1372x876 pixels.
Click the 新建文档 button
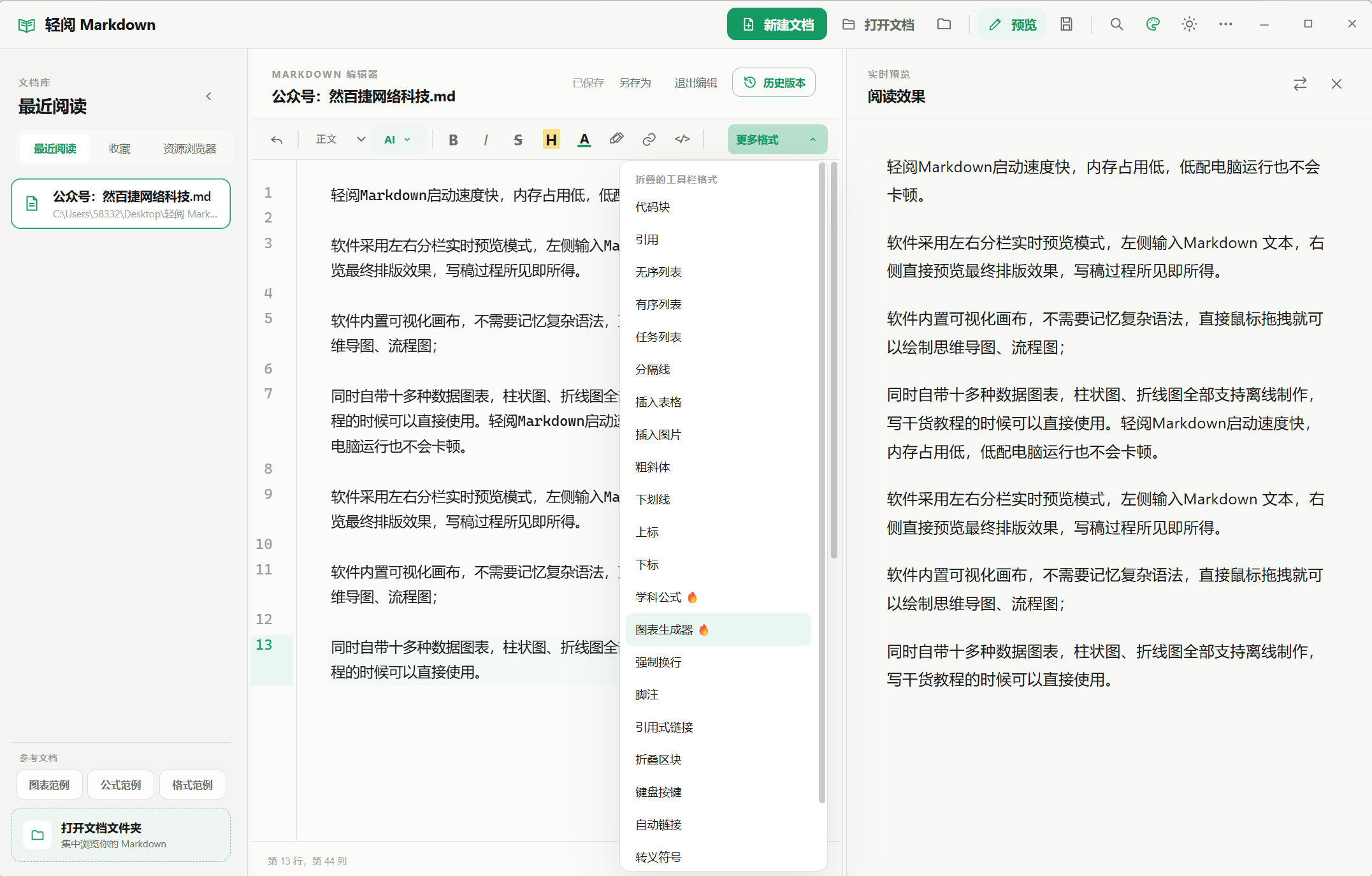coord(777,24)
